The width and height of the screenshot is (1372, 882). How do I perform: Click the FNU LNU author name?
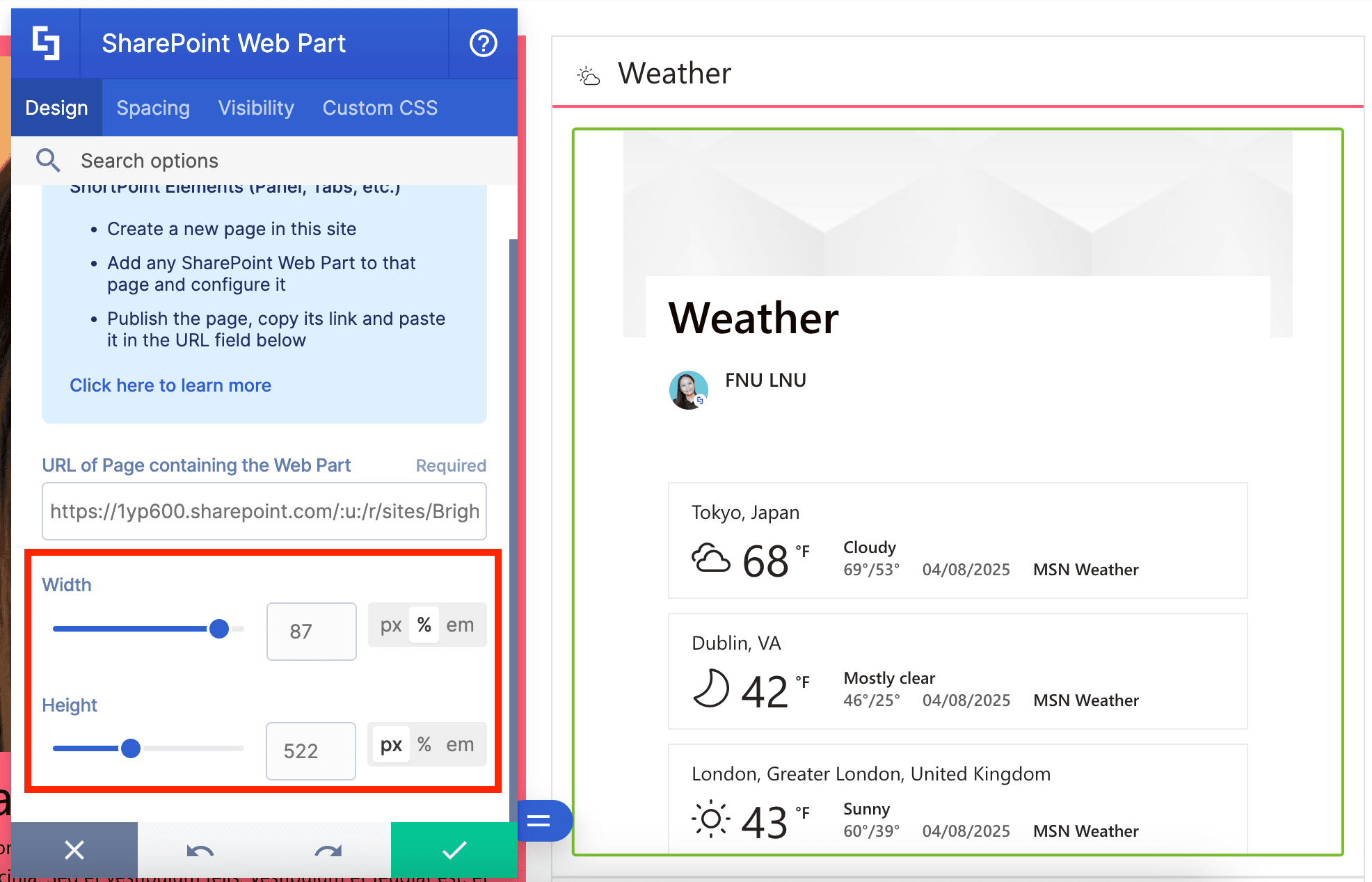[x=765, y=380]
